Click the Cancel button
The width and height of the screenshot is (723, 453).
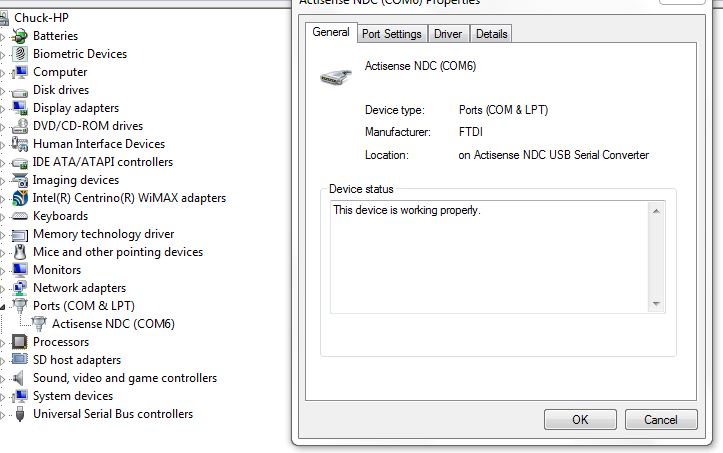click(x=661, y=420)
